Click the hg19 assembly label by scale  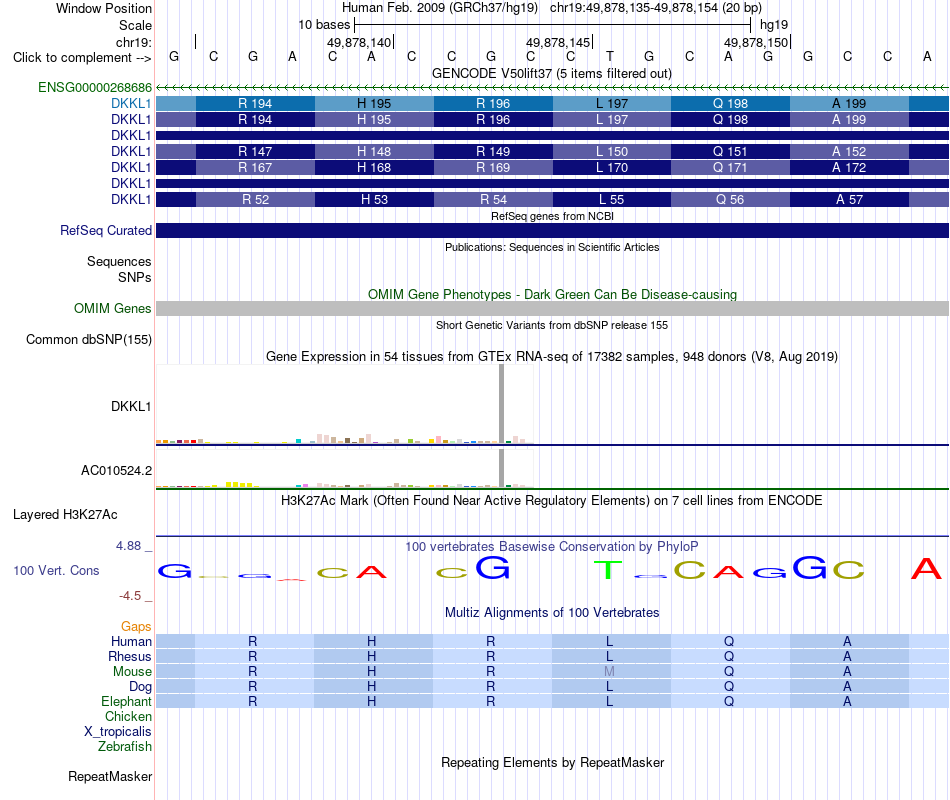[x=774, y=25]
